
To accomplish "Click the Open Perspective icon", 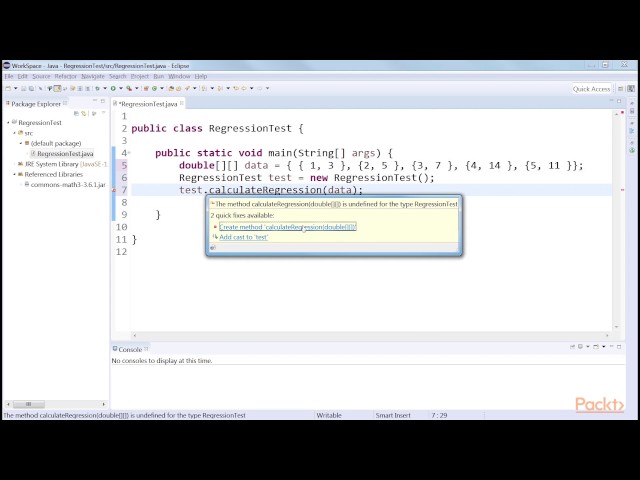I will pos(620,89).
